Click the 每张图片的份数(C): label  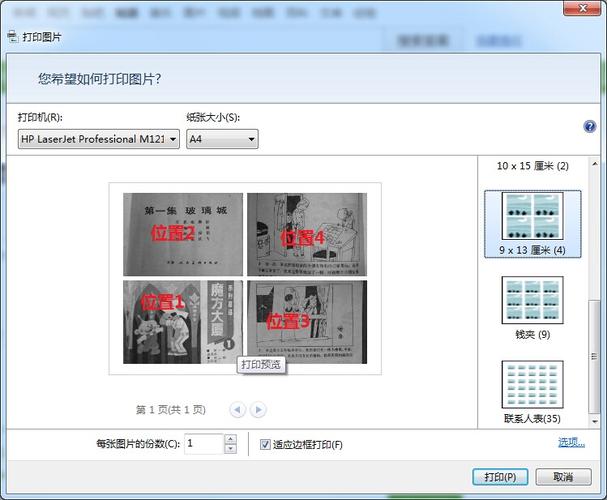click(138, 444)
